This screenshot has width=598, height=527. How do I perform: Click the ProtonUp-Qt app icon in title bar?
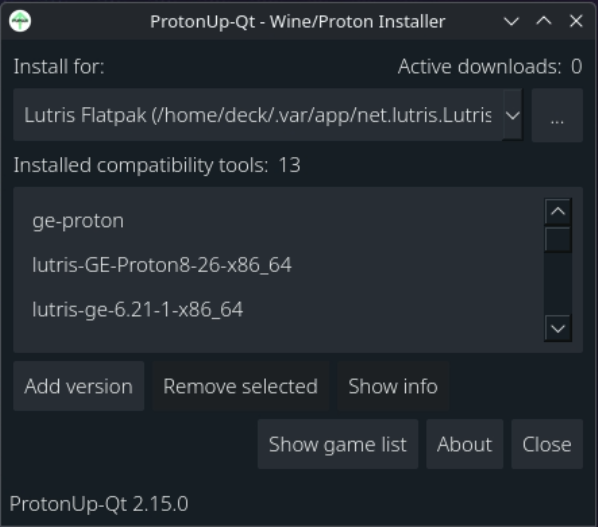tap(20, 21)
